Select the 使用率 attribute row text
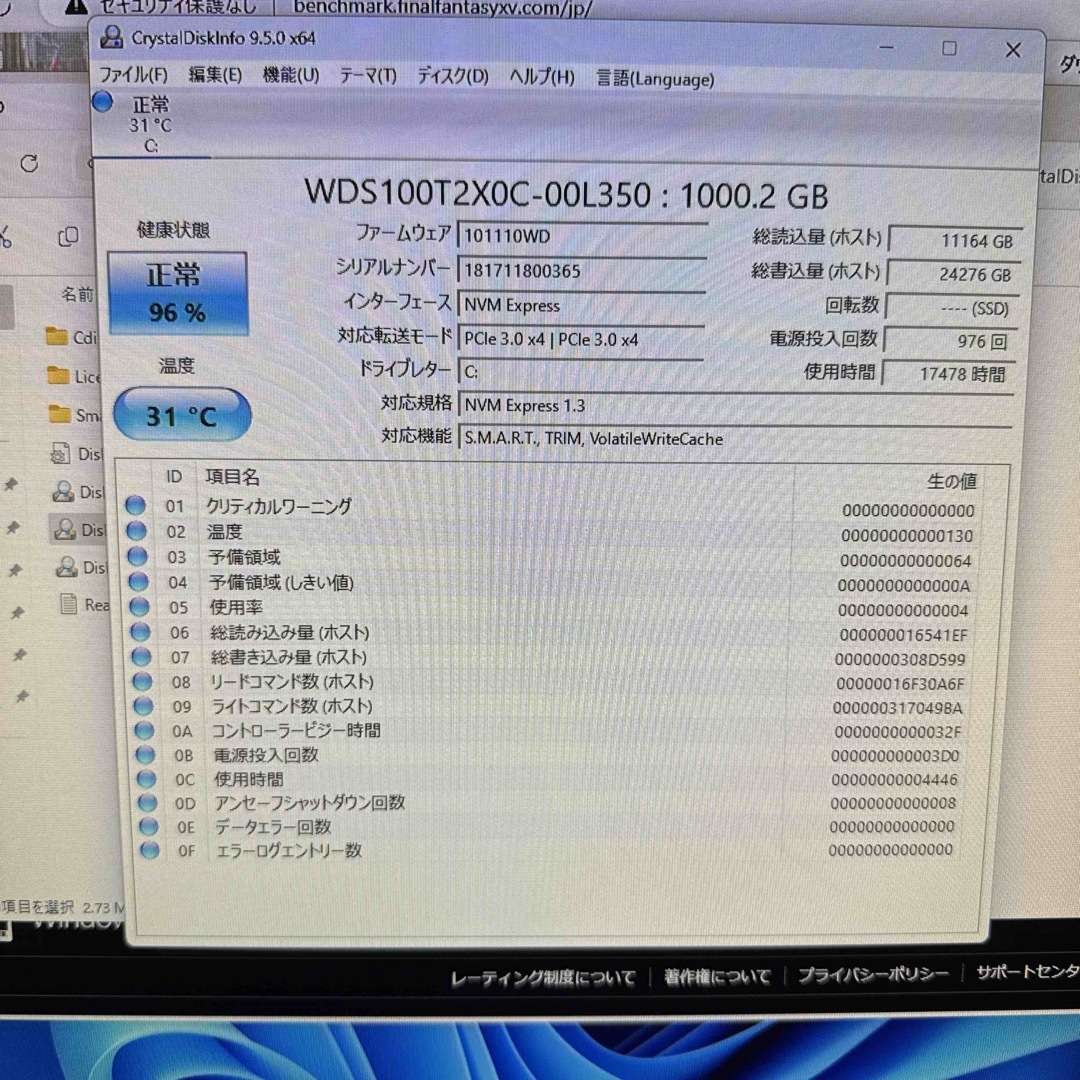This screenshot has height=1080, width=1080. (x=236, y=608)
